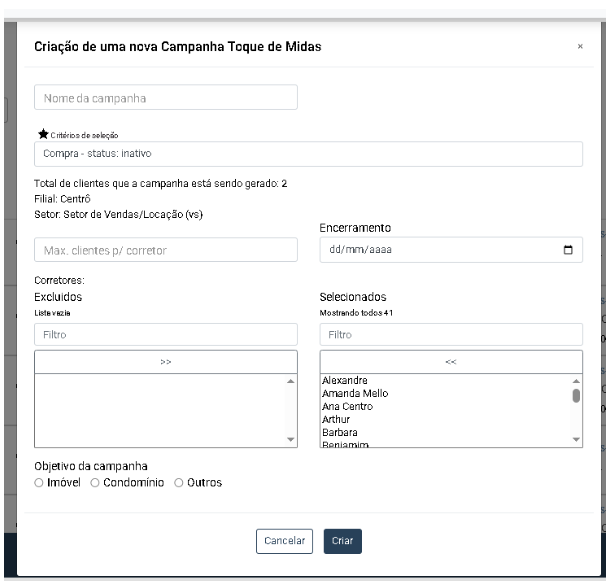This screenshot has width=608, height=581.
Task: Click the calendar icon in Encerramento field
Action: (569, 250)
